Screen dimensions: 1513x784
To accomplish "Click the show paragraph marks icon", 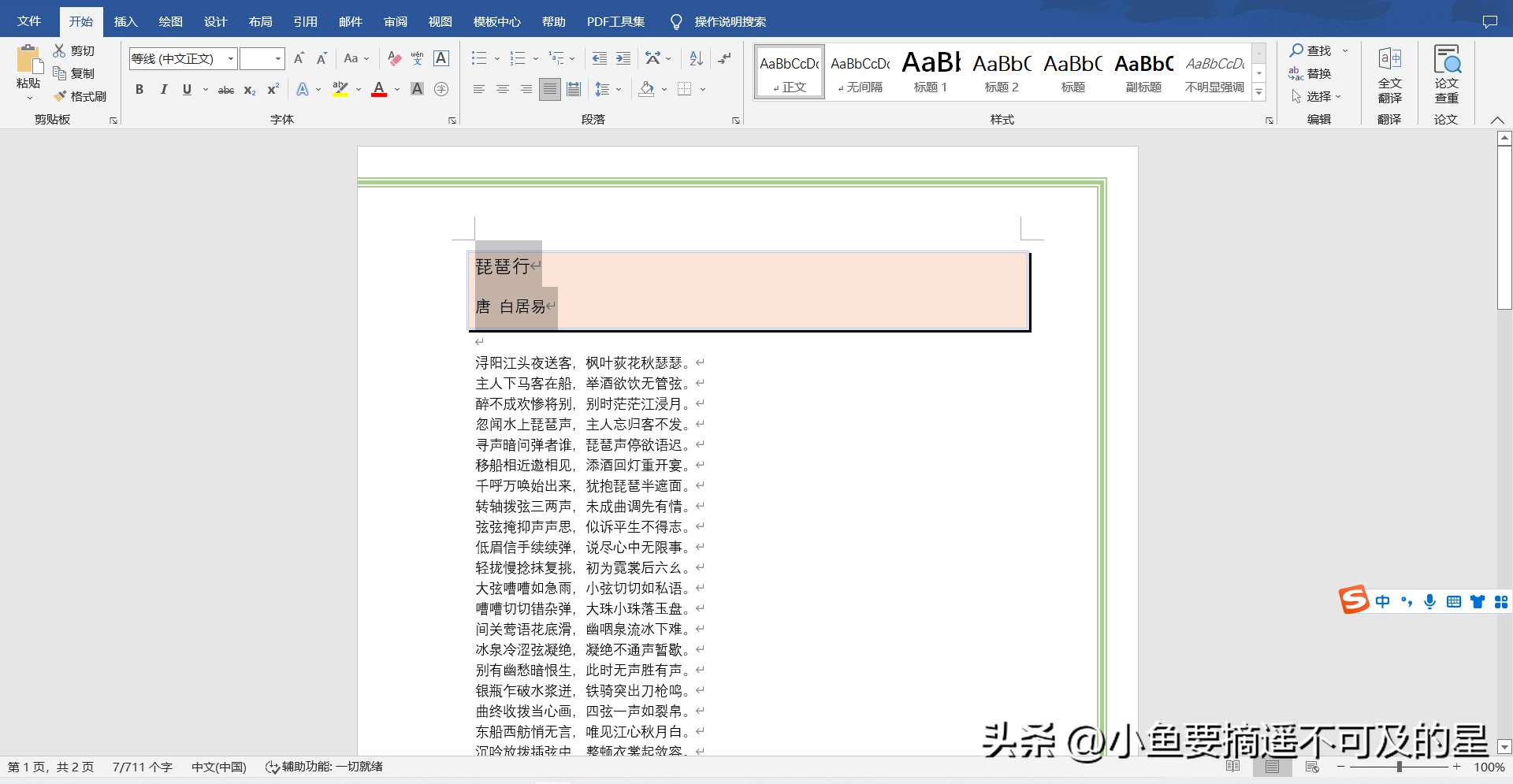I will pyautogui.click(x=725, y=58).
